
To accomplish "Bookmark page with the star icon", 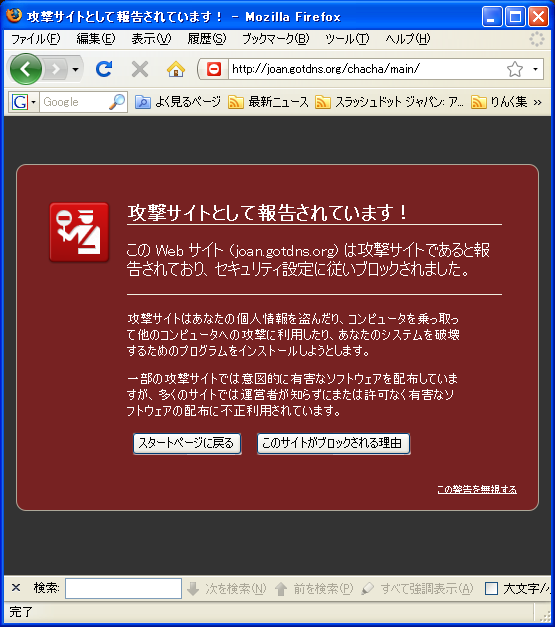I will pos(515,69).
